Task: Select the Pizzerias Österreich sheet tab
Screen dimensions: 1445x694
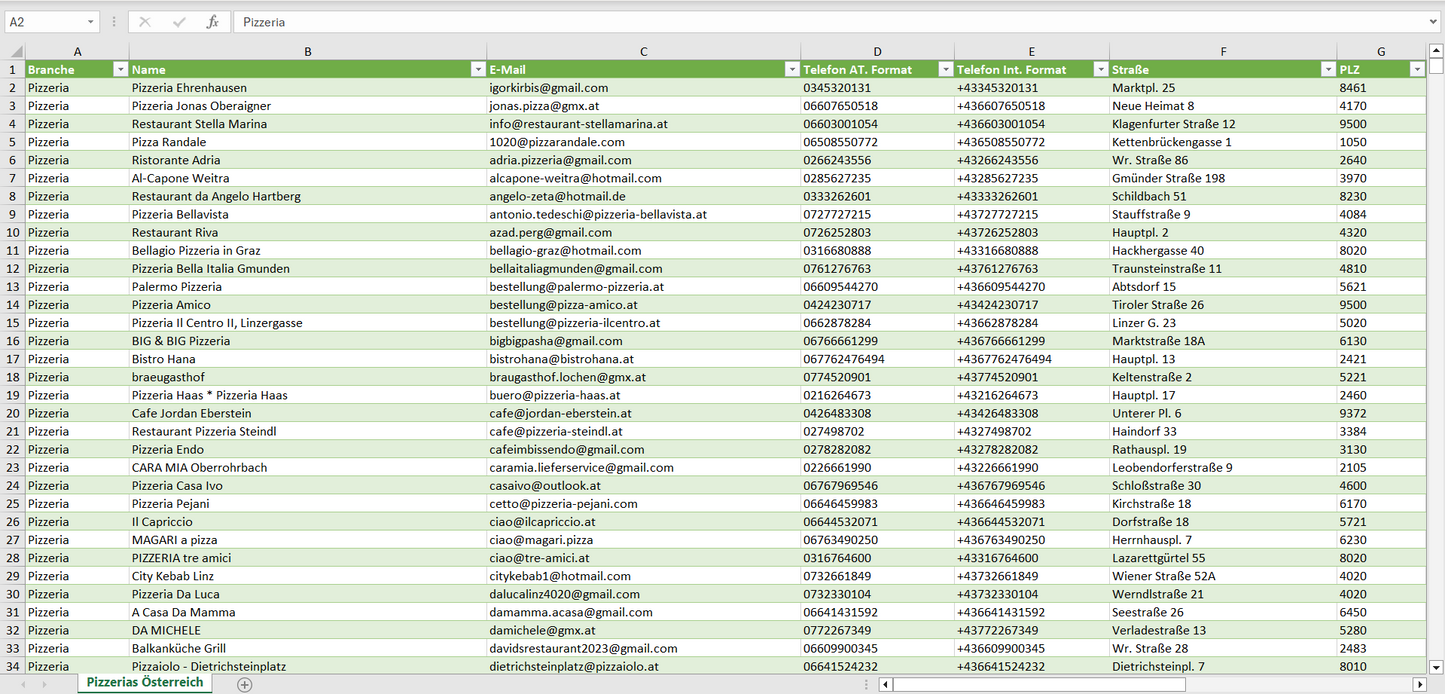Action: [x=145, y=683]
